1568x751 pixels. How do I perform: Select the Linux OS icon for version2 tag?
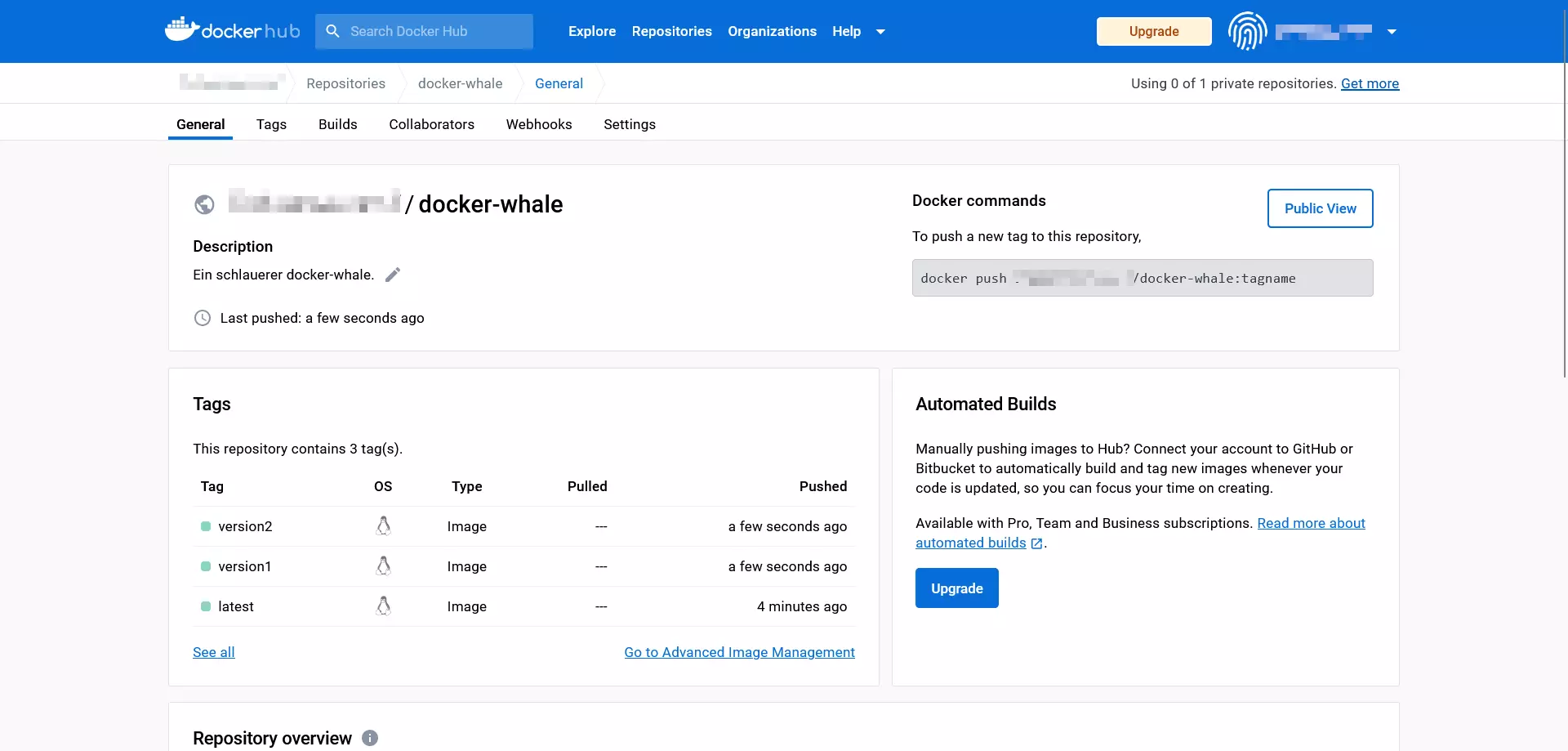383,525
